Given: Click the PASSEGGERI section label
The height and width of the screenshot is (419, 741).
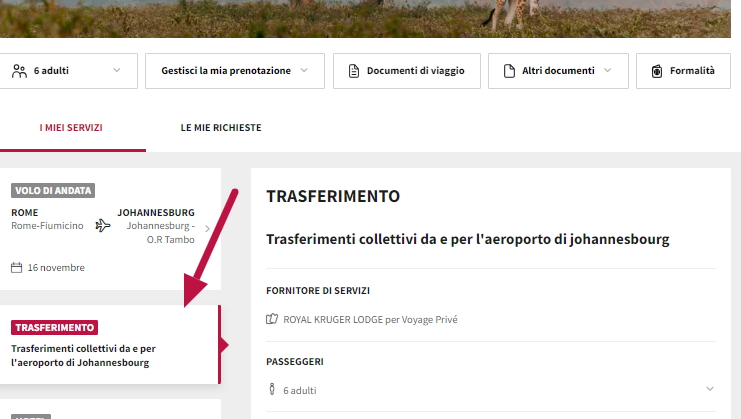Looking at the screenshot, I should click(x=295, y=361).
